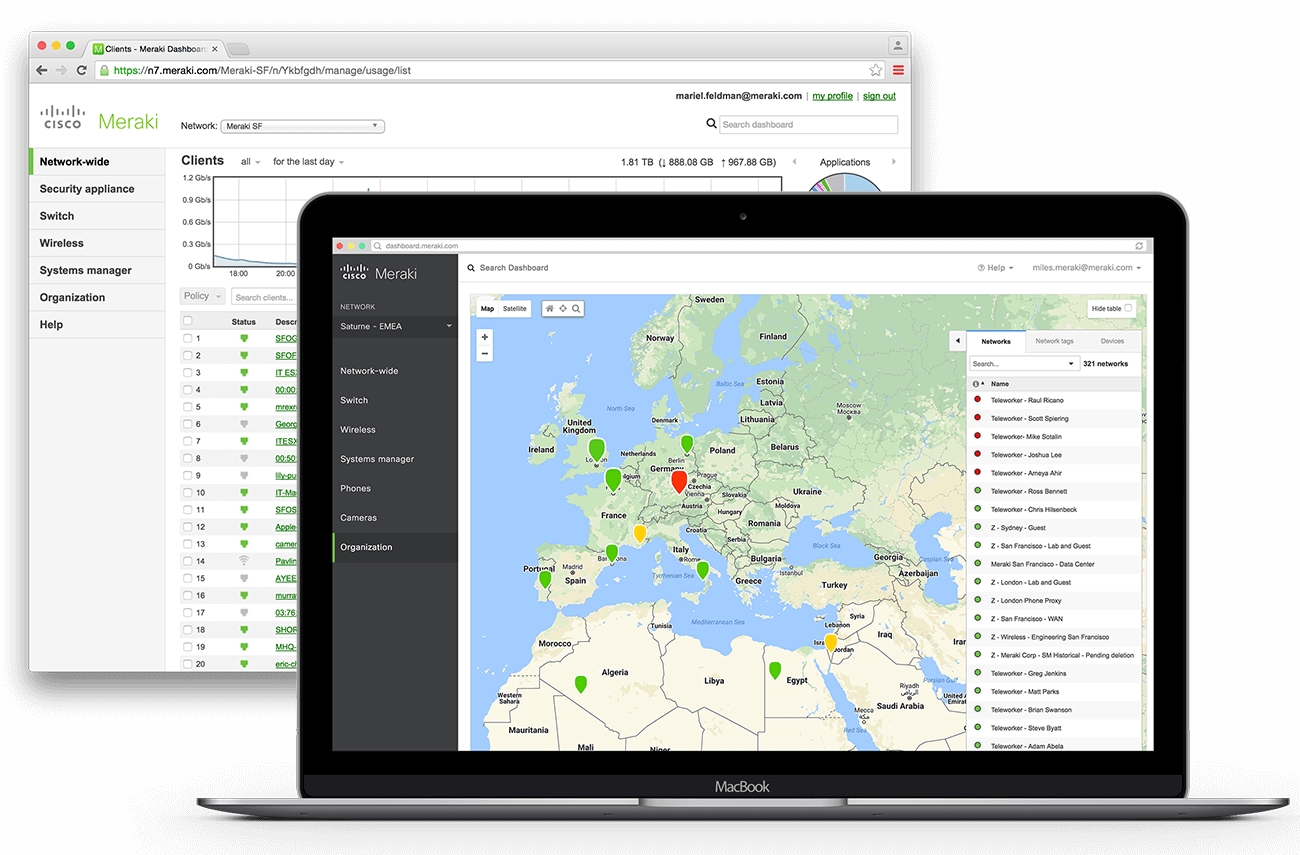Check the box for client row 9
The height and width of the screenshot is (855, 1300).
pyautogui.click(x=187, y=475)
